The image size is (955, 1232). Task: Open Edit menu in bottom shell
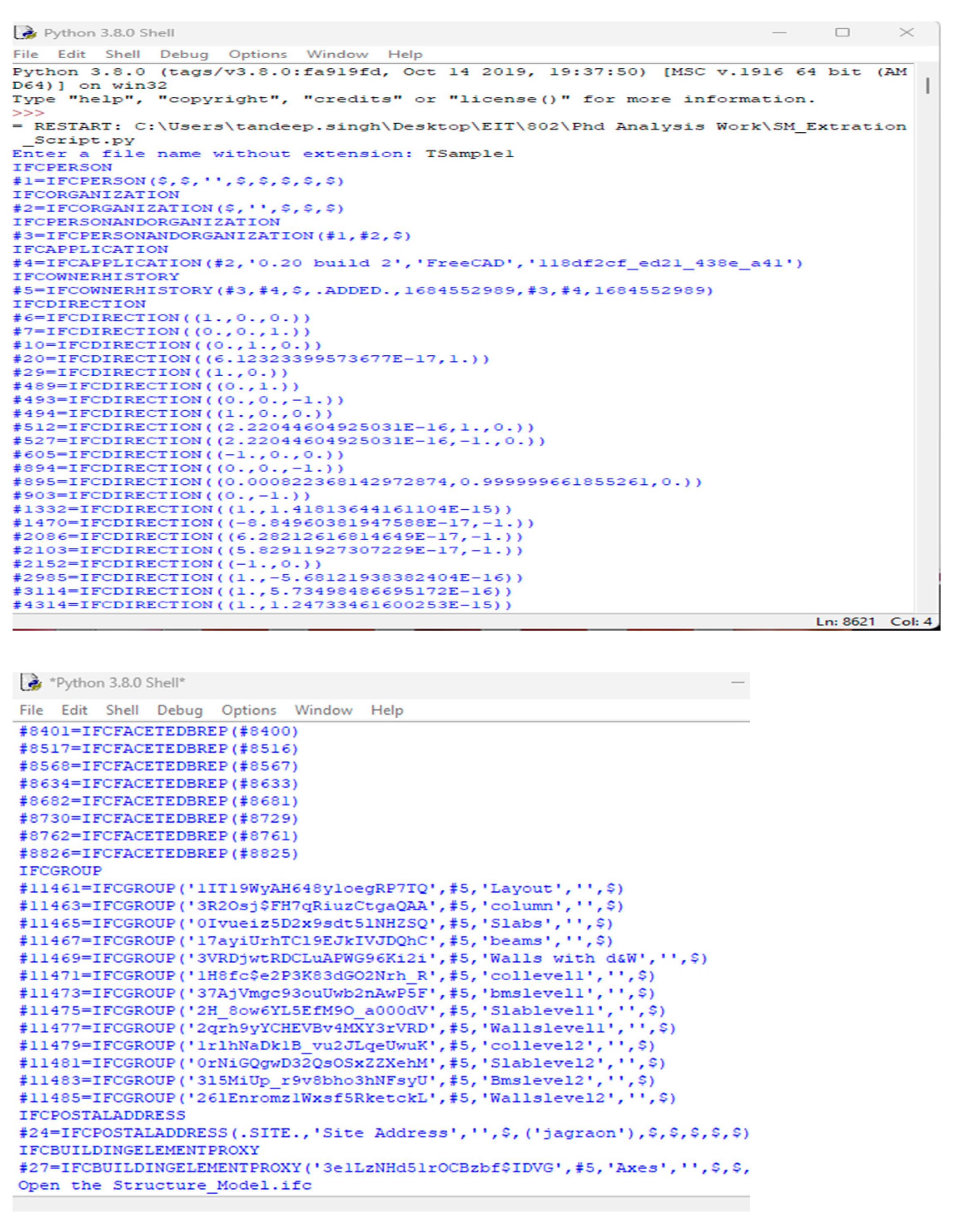pos(74,710)
